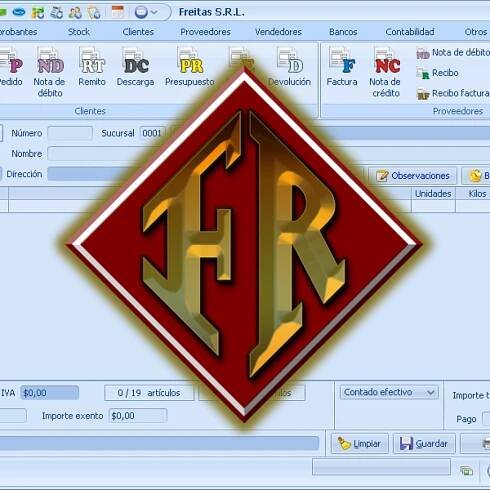
Task: Click the two-people users quick-access icon
Action: [x=75, y=13]
